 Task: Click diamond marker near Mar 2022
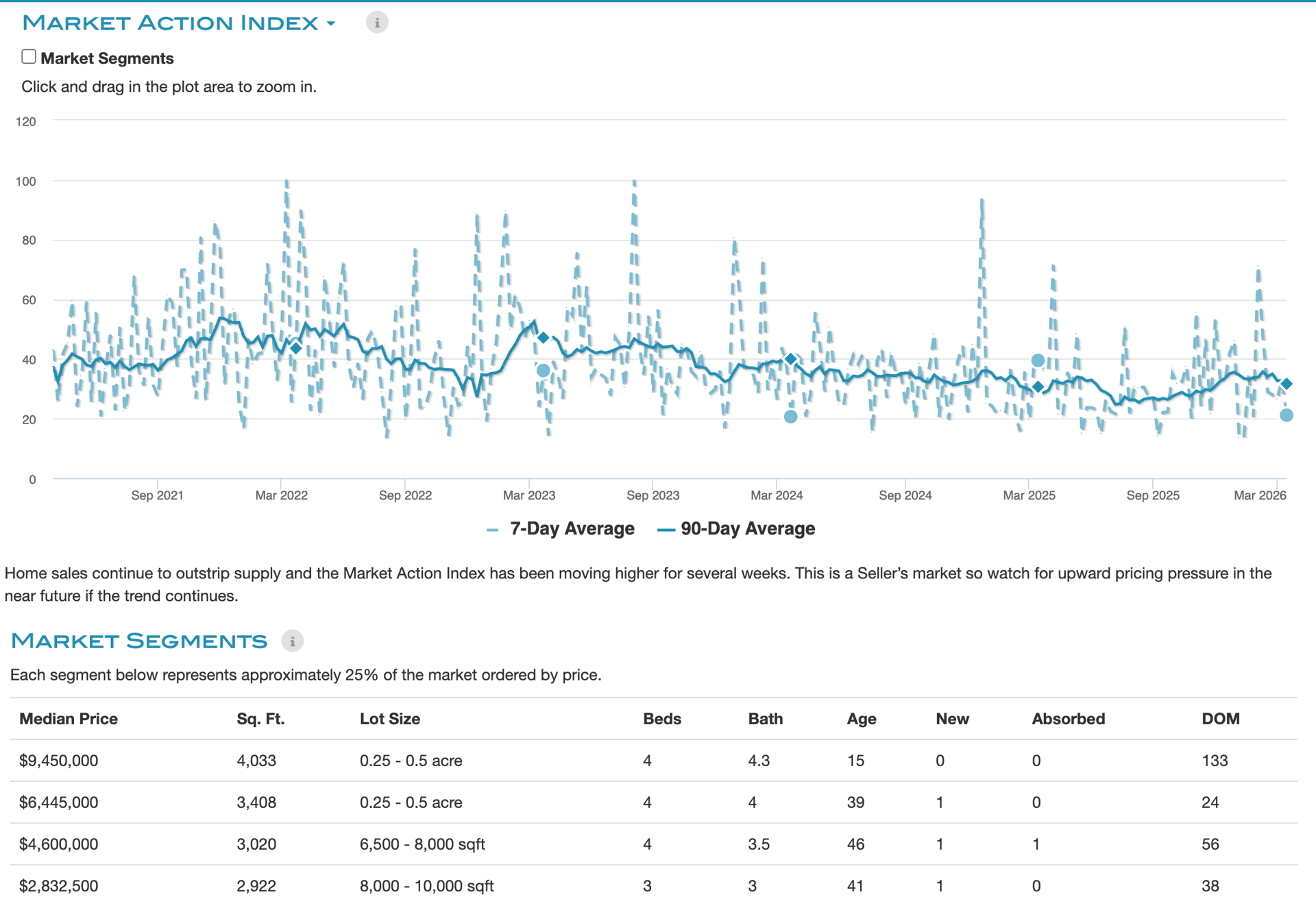tap(296, 348)
